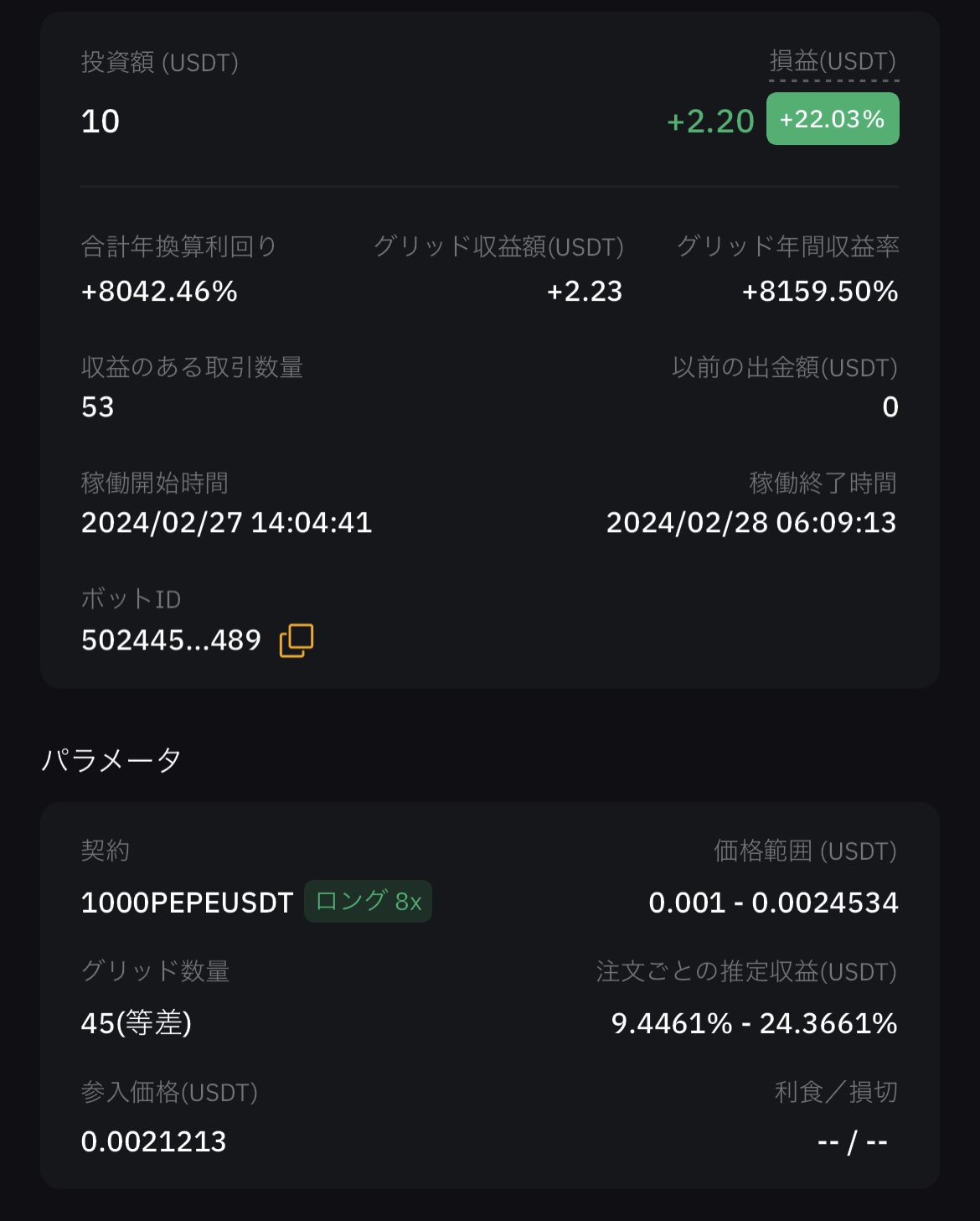
Task: Tap the entry price 0.0021213
Action: point(153,1142)
